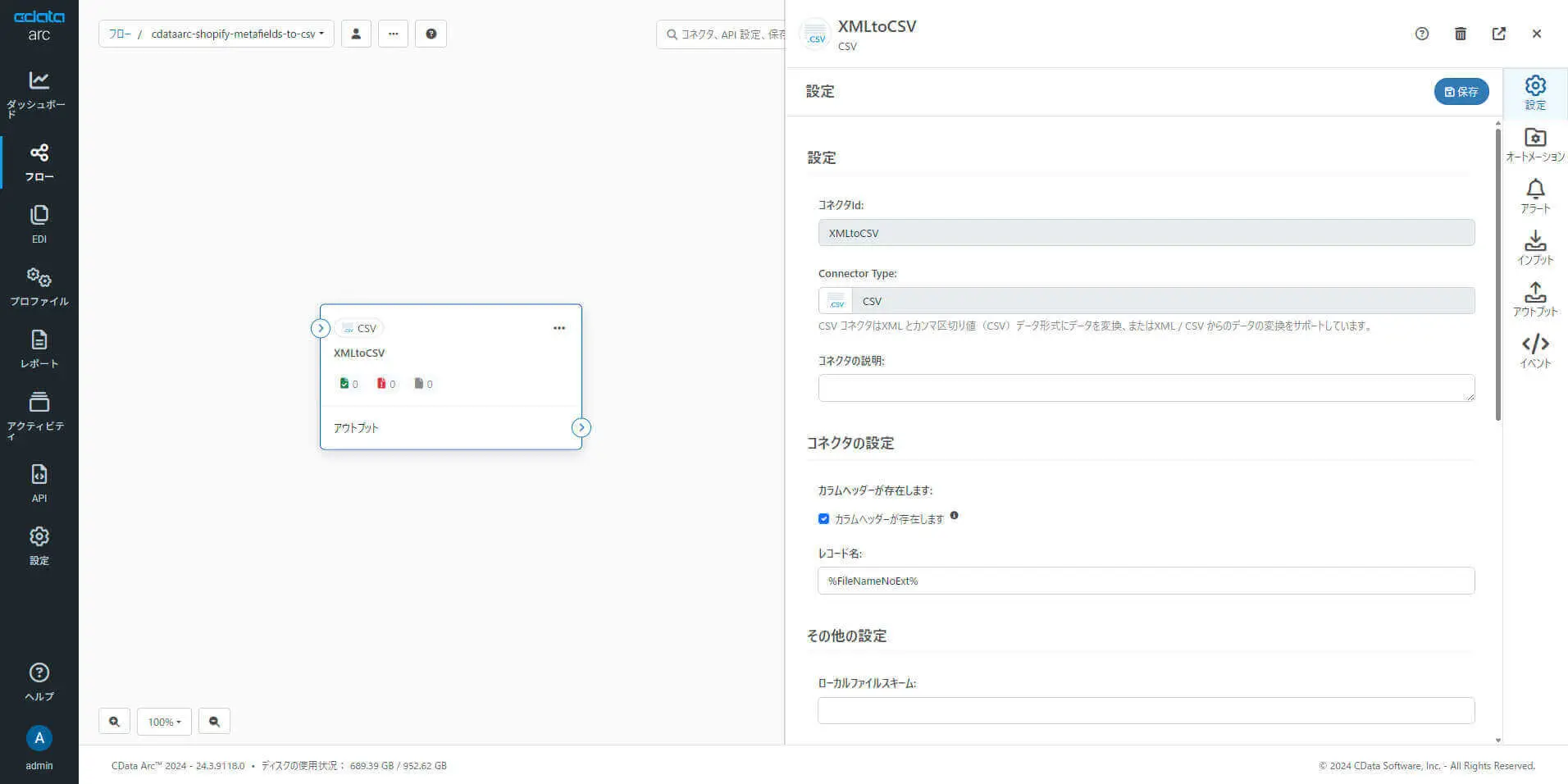
Task: Click the XMLtoCSV name on connector card
Action: (359, 353)
